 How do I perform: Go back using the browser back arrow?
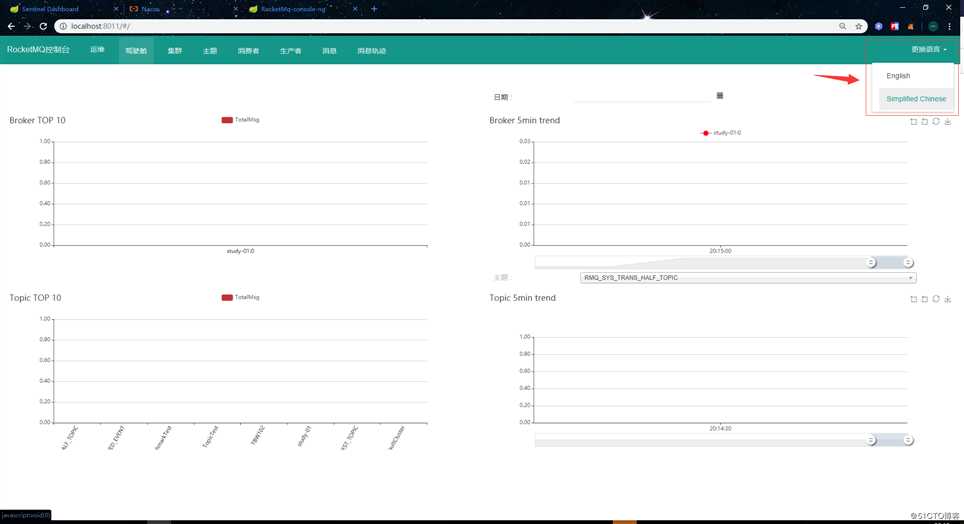11,26
